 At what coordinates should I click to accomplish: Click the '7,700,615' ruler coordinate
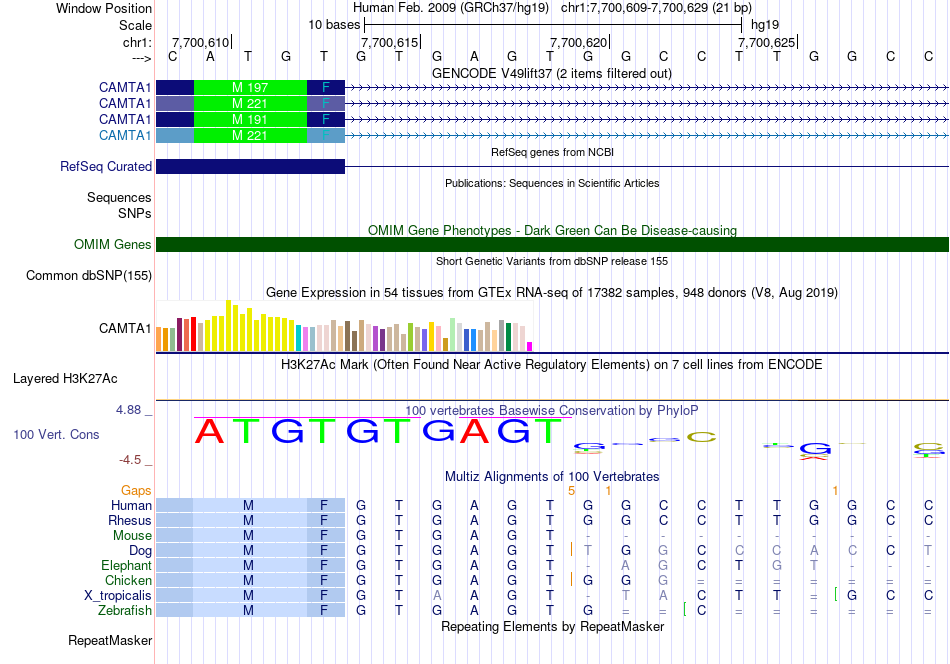390,42
